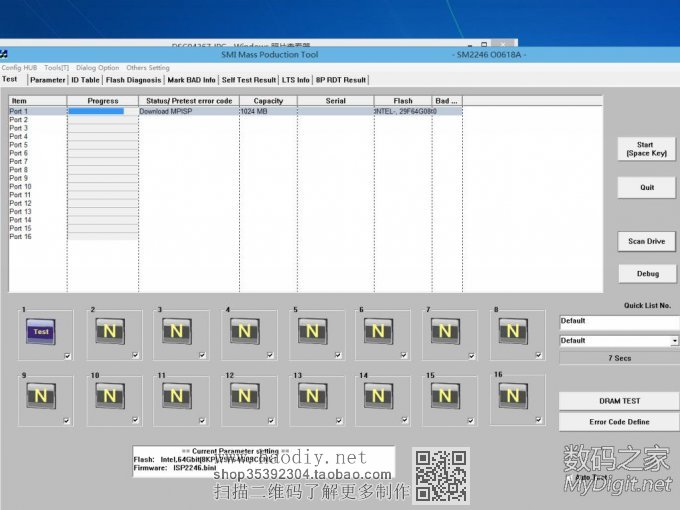The image size is (680, 510).
Task: Select the port 14 N drive icon
Action: click(x=379, y=397)
